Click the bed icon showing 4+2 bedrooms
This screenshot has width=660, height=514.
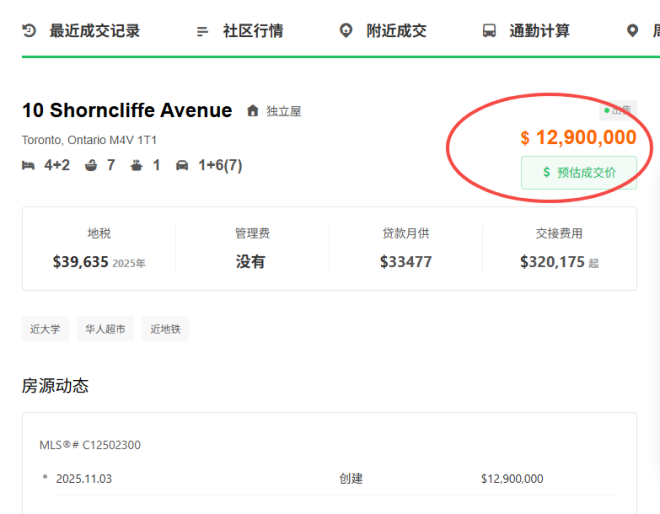point(28,165)
